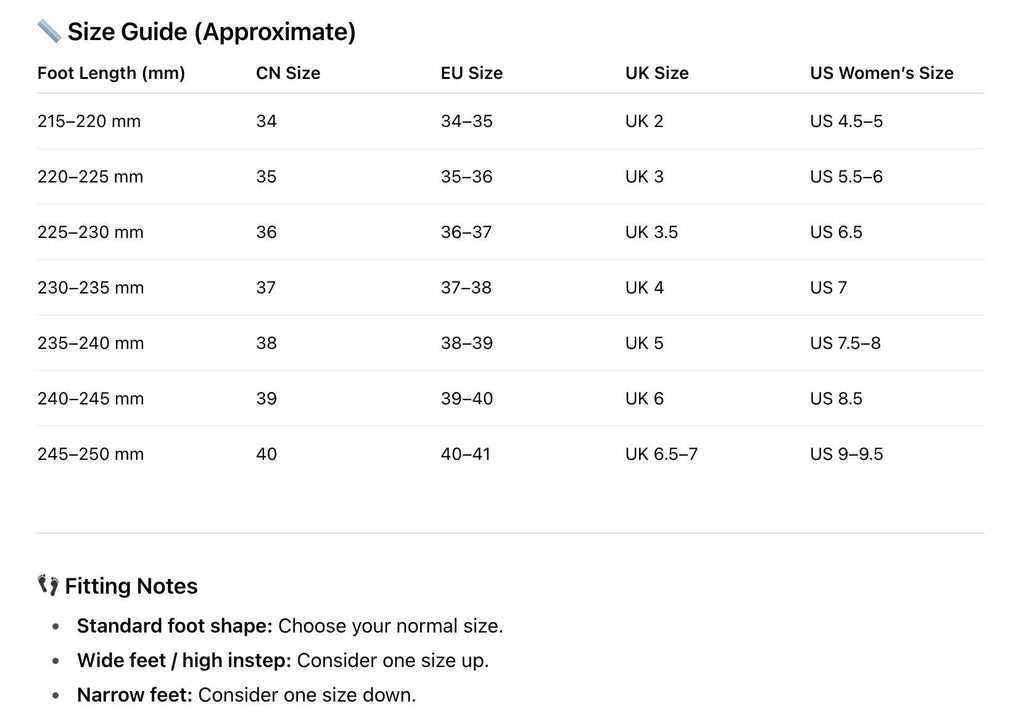Select the UK Size column header
The width and height of the screenshot is (1024, 725).
657,73
